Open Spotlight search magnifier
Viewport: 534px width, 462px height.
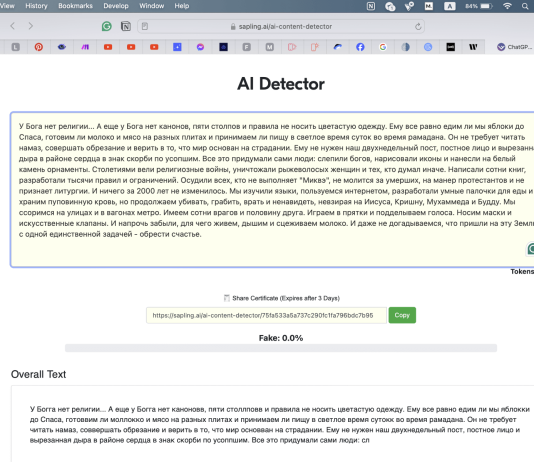(525, 6)
